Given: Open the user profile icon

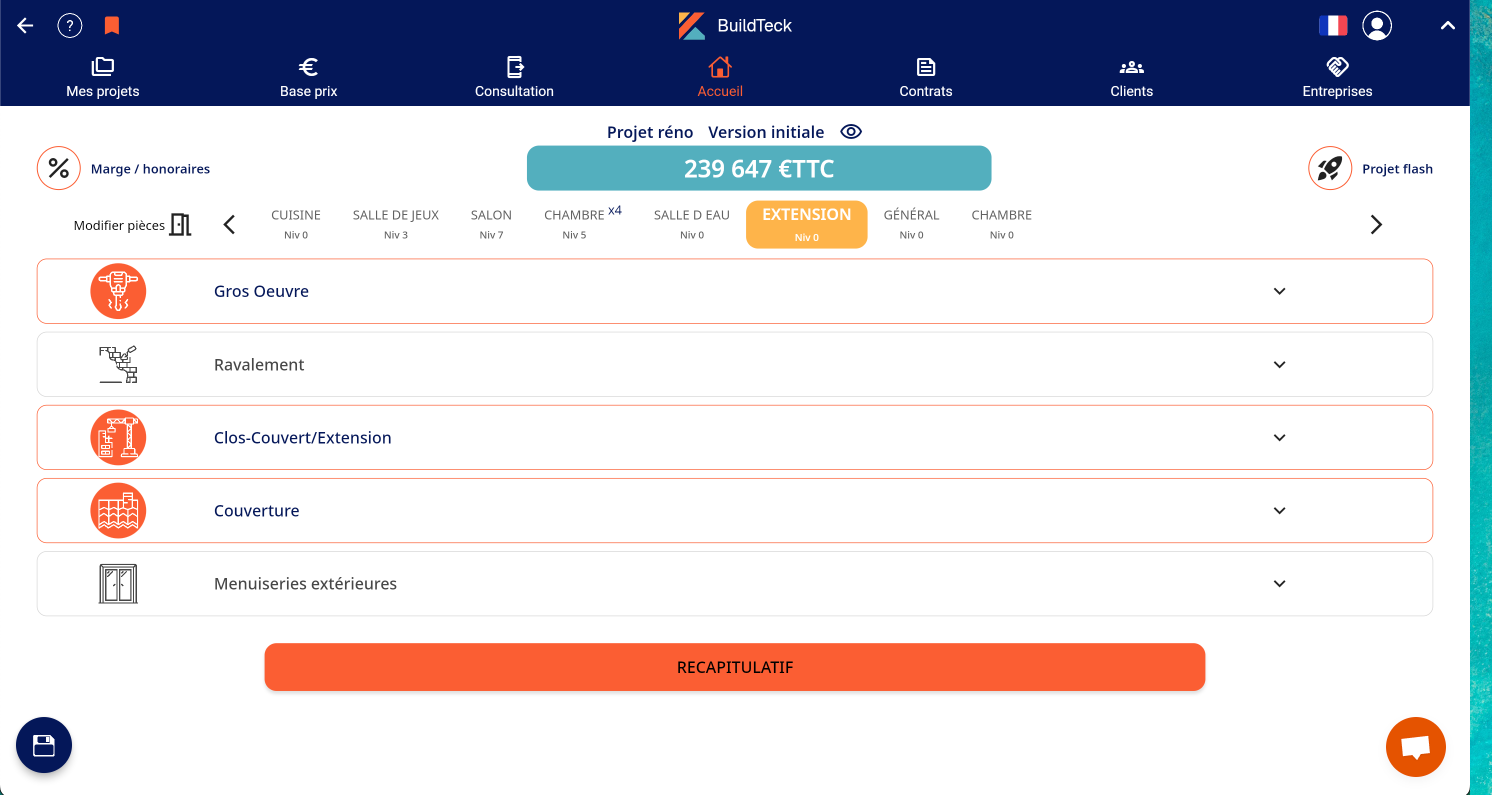Looking at the screenshot, I should (x=1377, y=26).
